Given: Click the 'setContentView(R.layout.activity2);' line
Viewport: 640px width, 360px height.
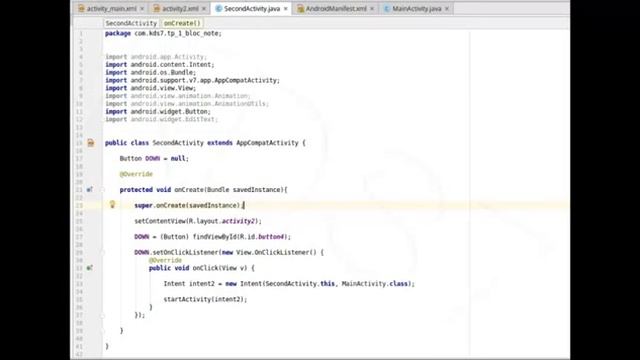Looking at the screenshot, I should [198, 221].
